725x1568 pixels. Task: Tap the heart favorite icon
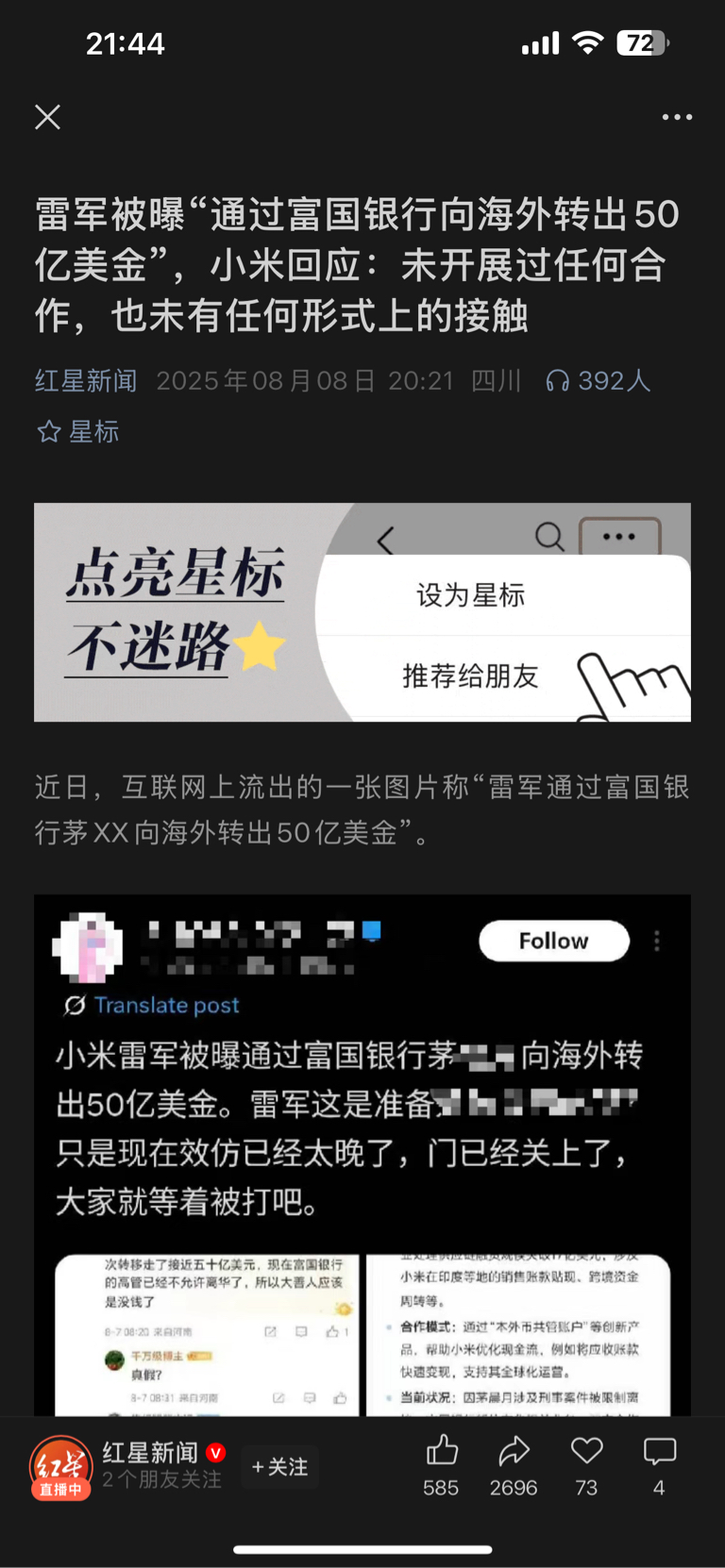tap(586, 1451)
